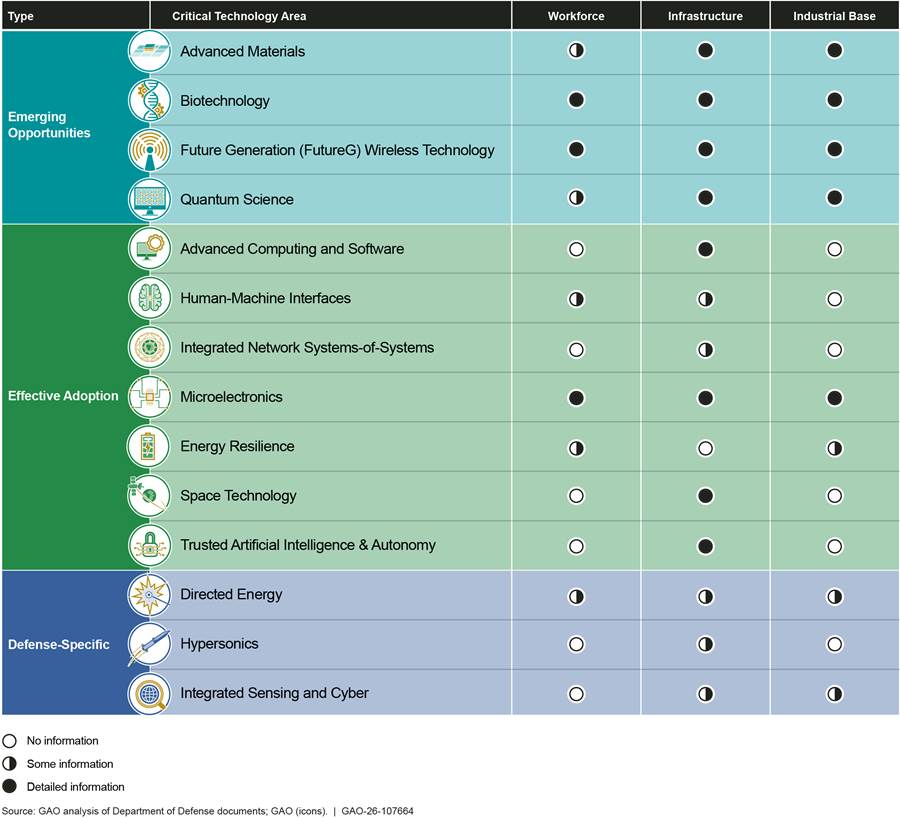Click the Trusted Artificial Intelligence & Autonomy label
Image resolution: width=900 pixels, height=818 pixels.
[308, 545]
